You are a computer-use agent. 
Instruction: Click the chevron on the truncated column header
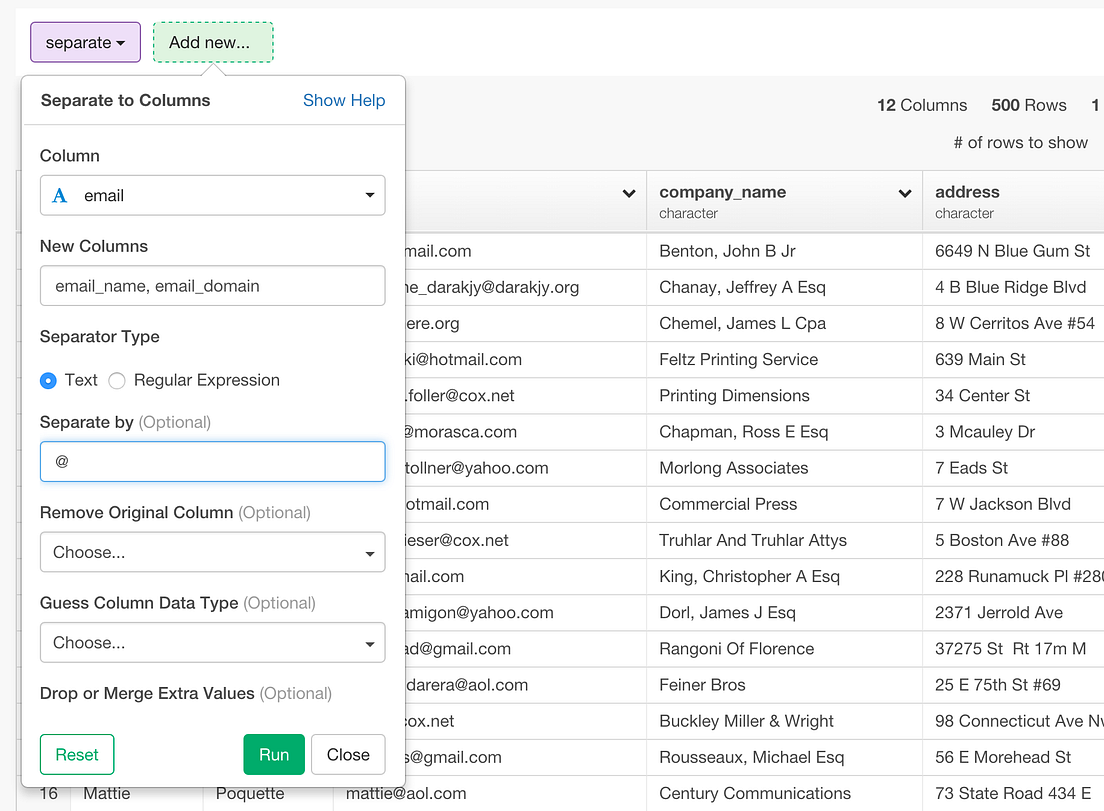[629, 192]
